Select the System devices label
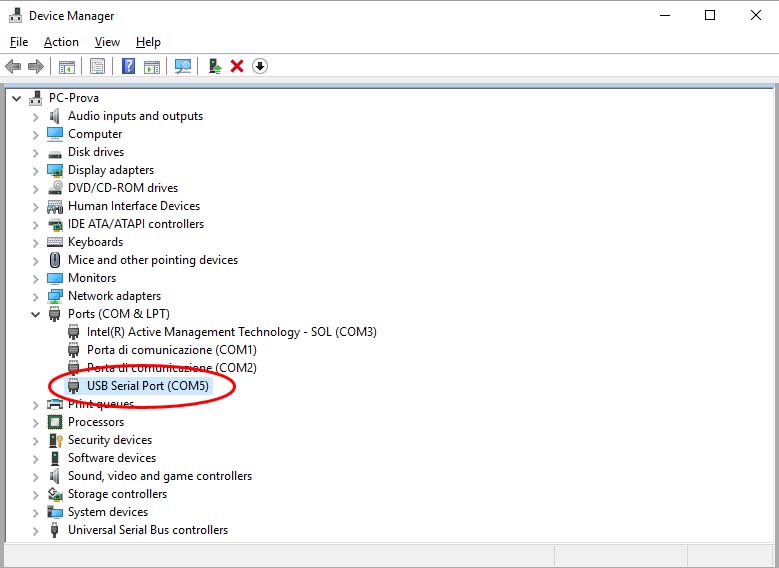 (x=108, y=512)
